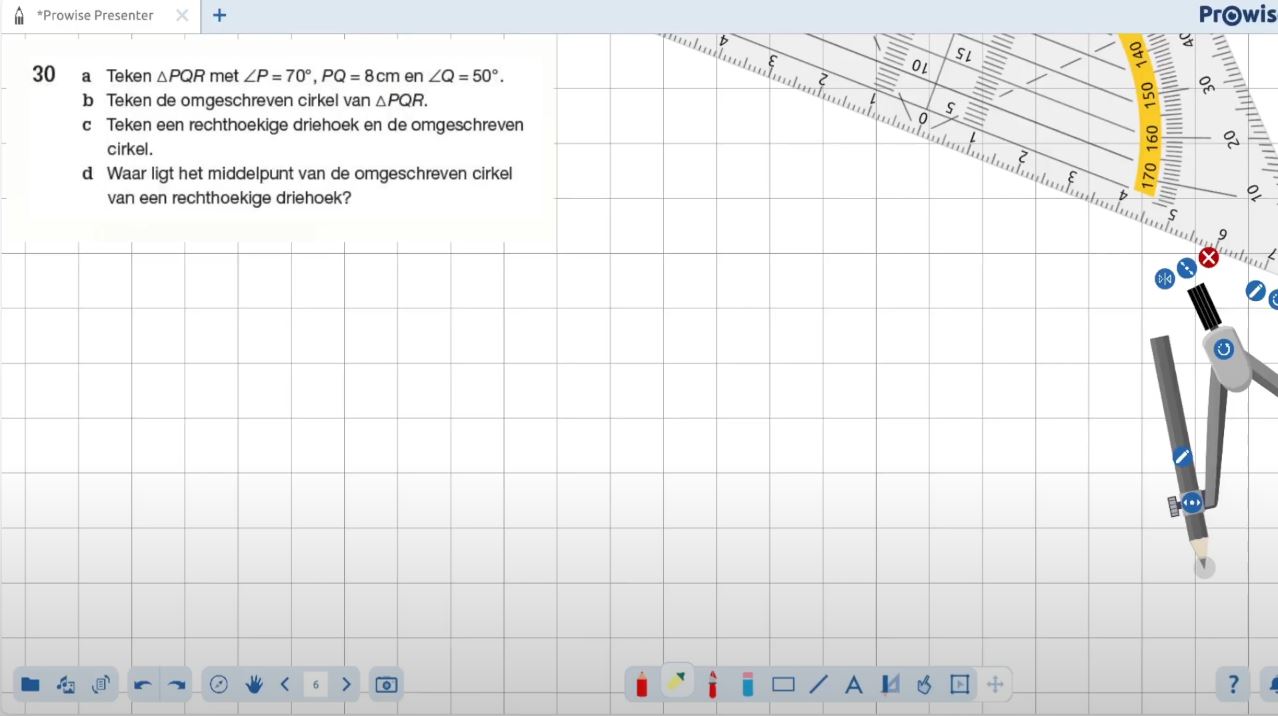Open a new tab with plus button
This screenshot has width=1278, height=716.
(x=220, y=15)
